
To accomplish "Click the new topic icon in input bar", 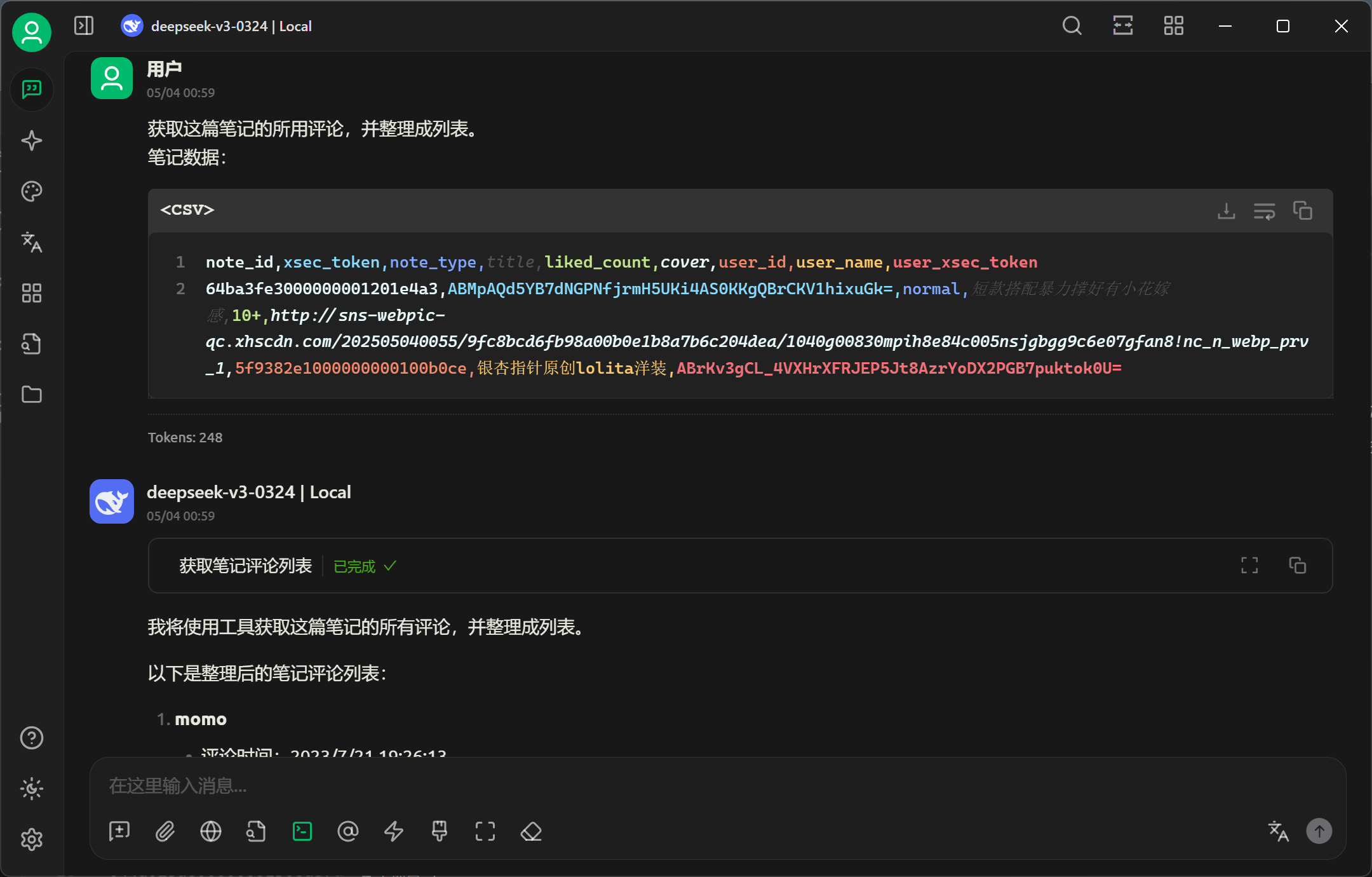I will 119,831.
